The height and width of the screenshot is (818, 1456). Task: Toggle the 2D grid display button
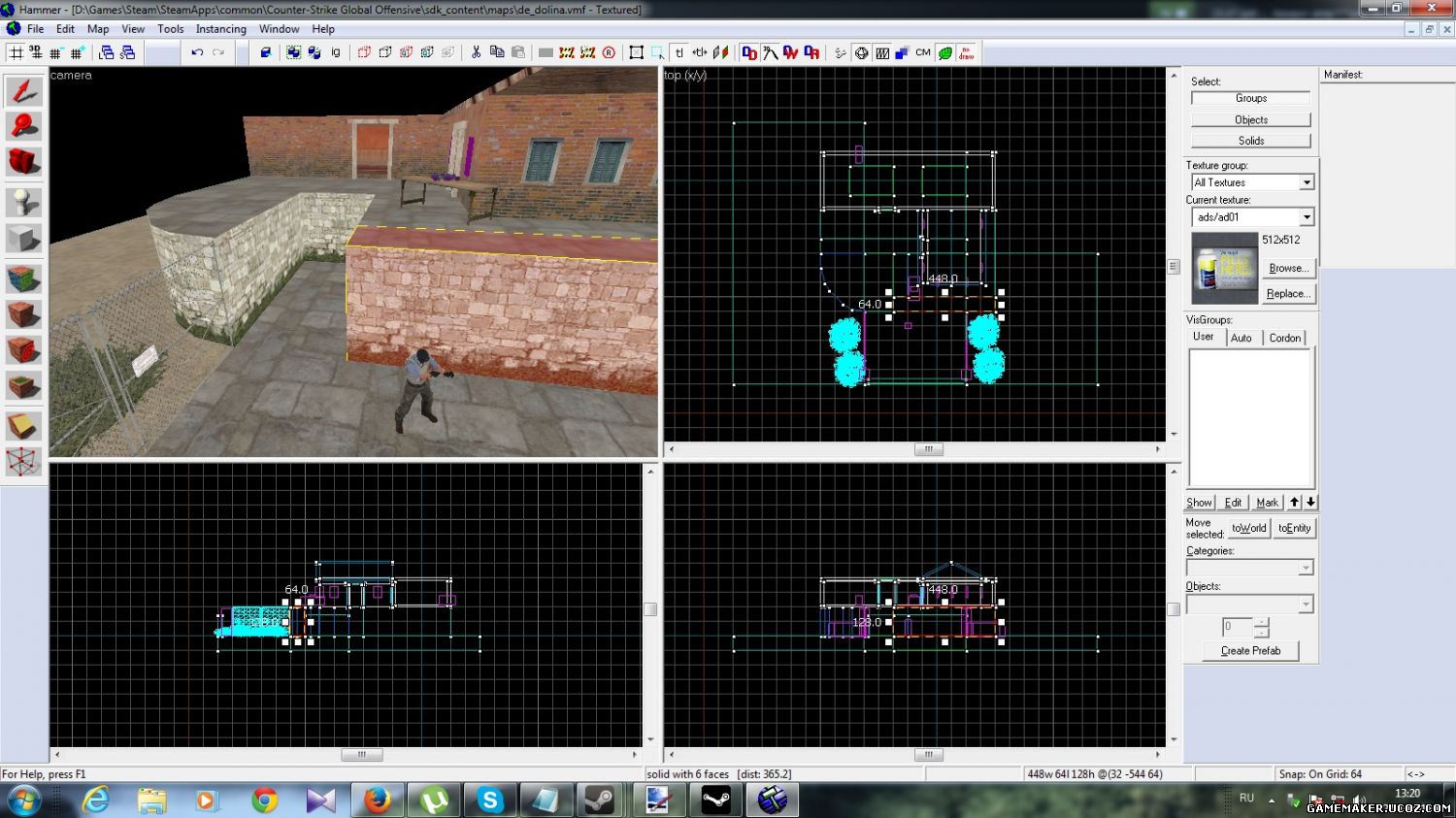16,52
